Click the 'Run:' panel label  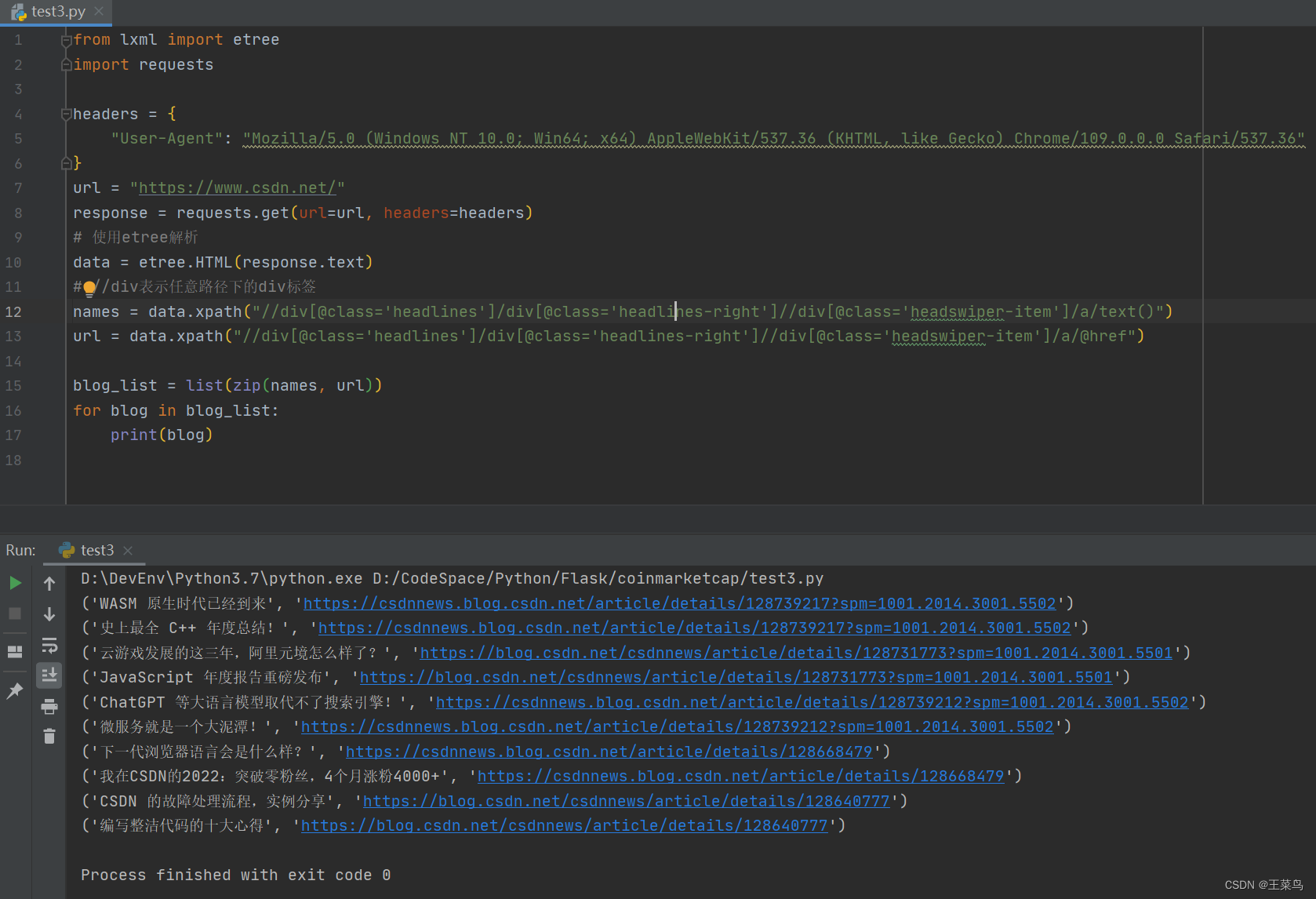click(x=20, y=551)
